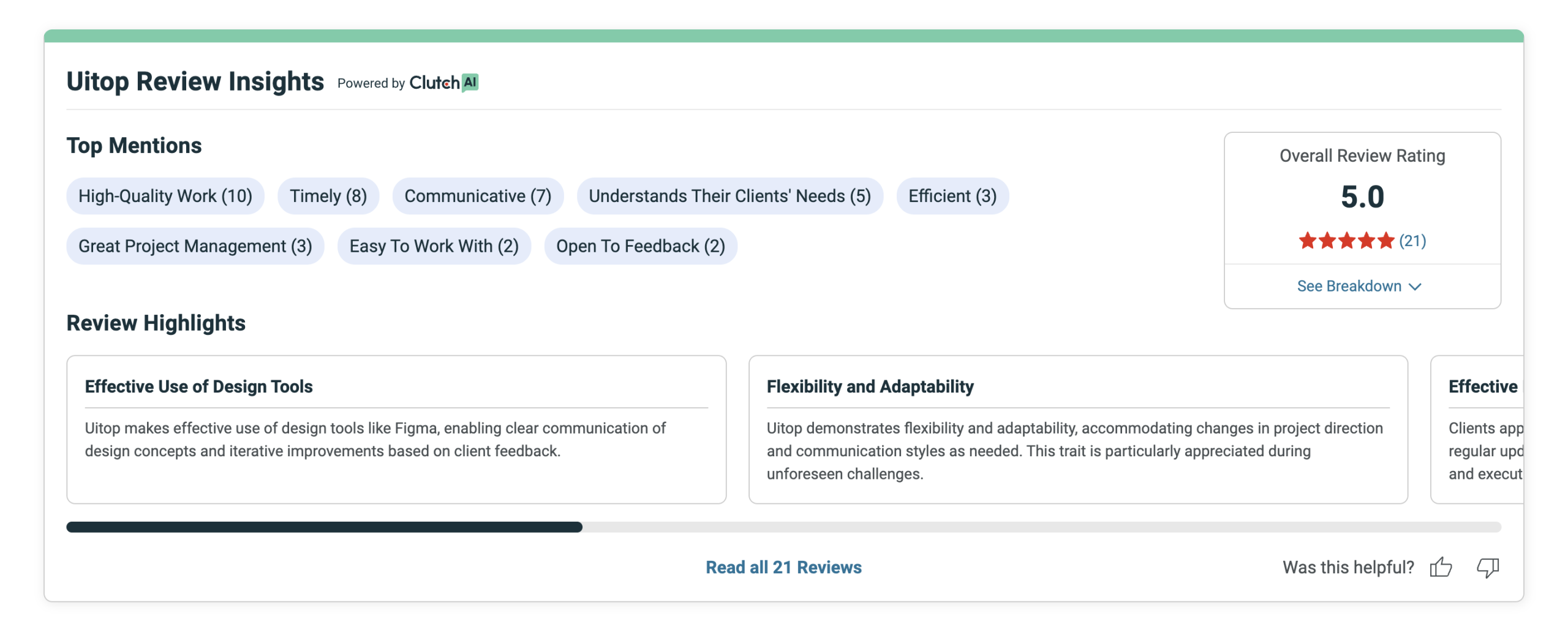Click the Uitop Review Insights heading
This screenshot has height=624, width=1568.
195,81
